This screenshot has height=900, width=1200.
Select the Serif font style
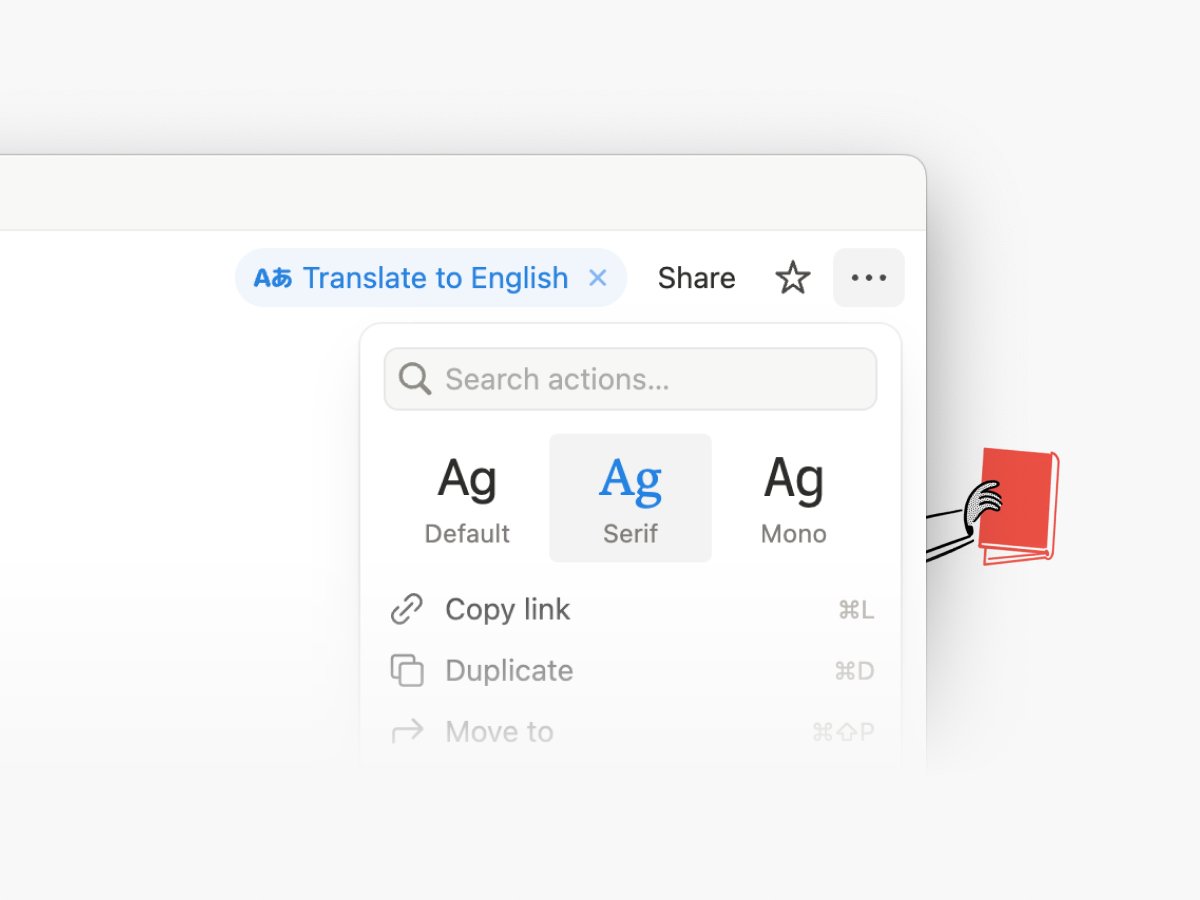coord(630,497)
